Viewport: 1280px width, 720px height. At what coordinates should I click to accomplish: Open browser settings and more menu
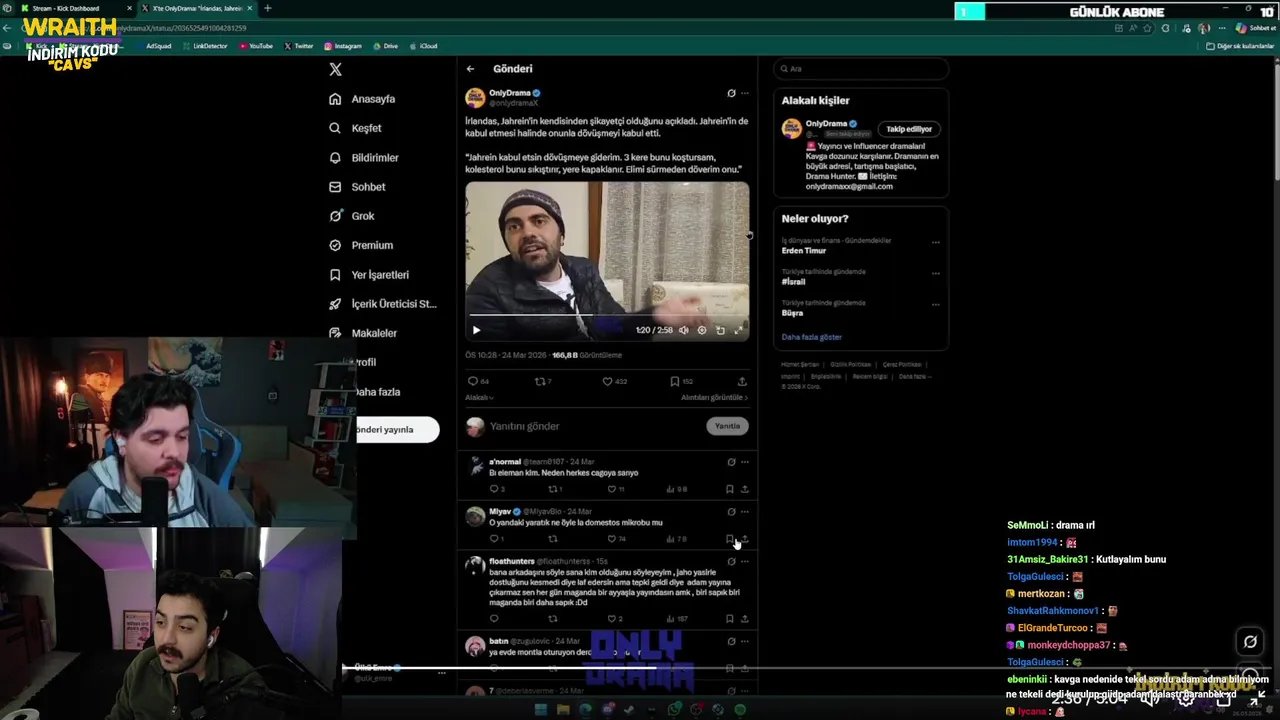[1222, 28]
